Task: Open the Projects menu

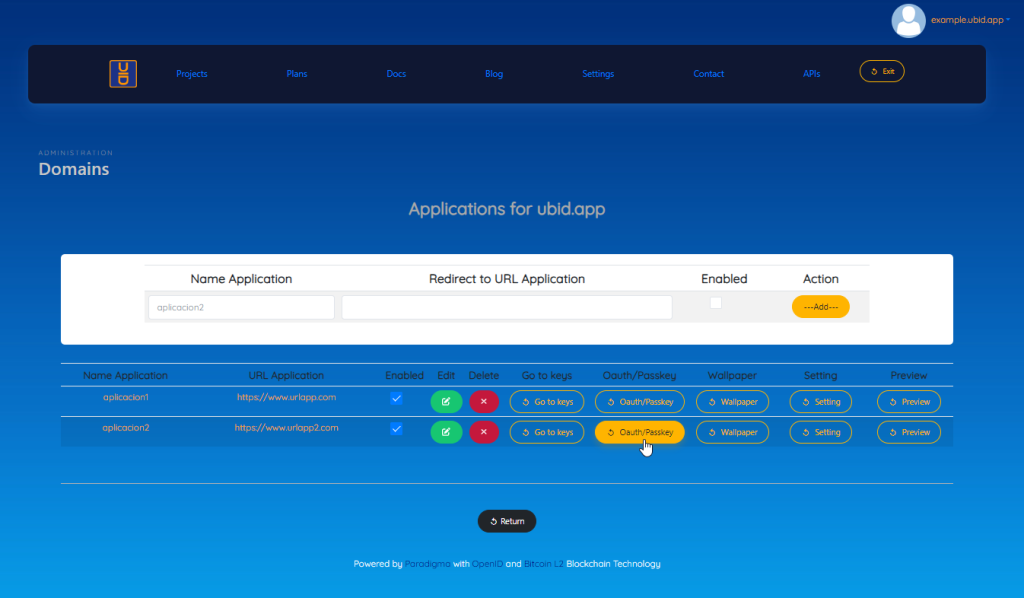Action: 191,74
